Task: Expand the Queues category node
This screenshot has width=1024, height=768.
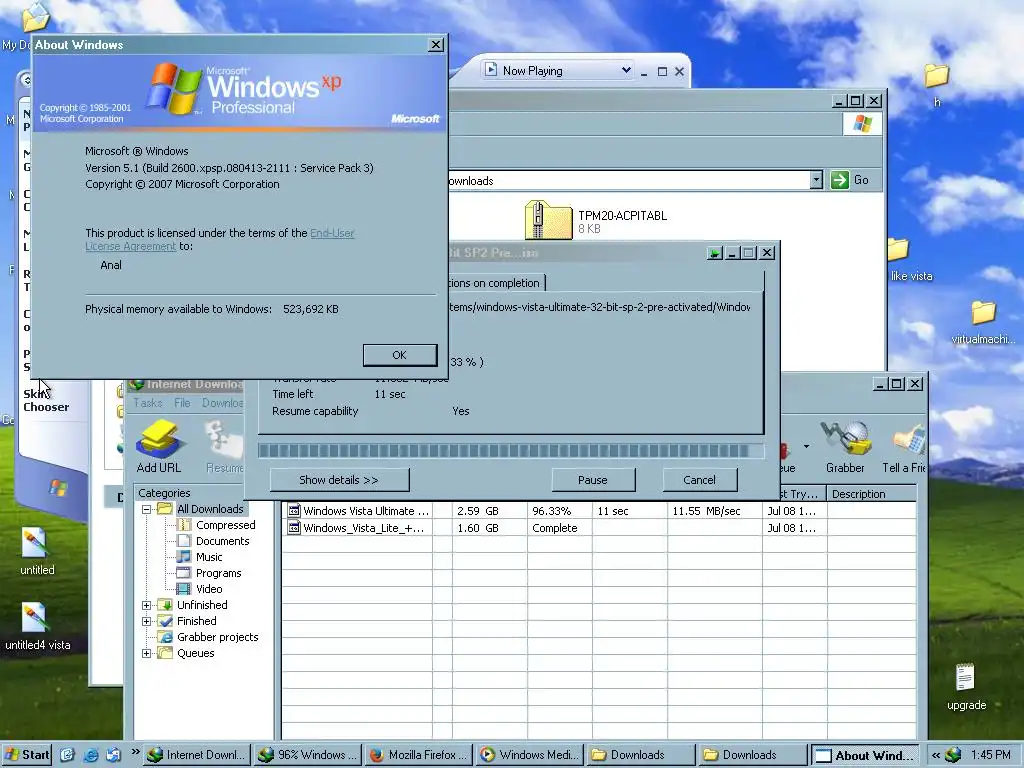Action: pyautogui.click(x=146, y=653)
